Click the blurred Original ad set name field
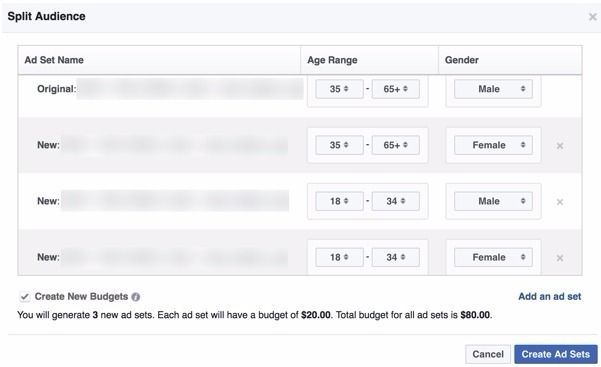The width and height of the screenshot is (601, 367). [x=190, y=89]
